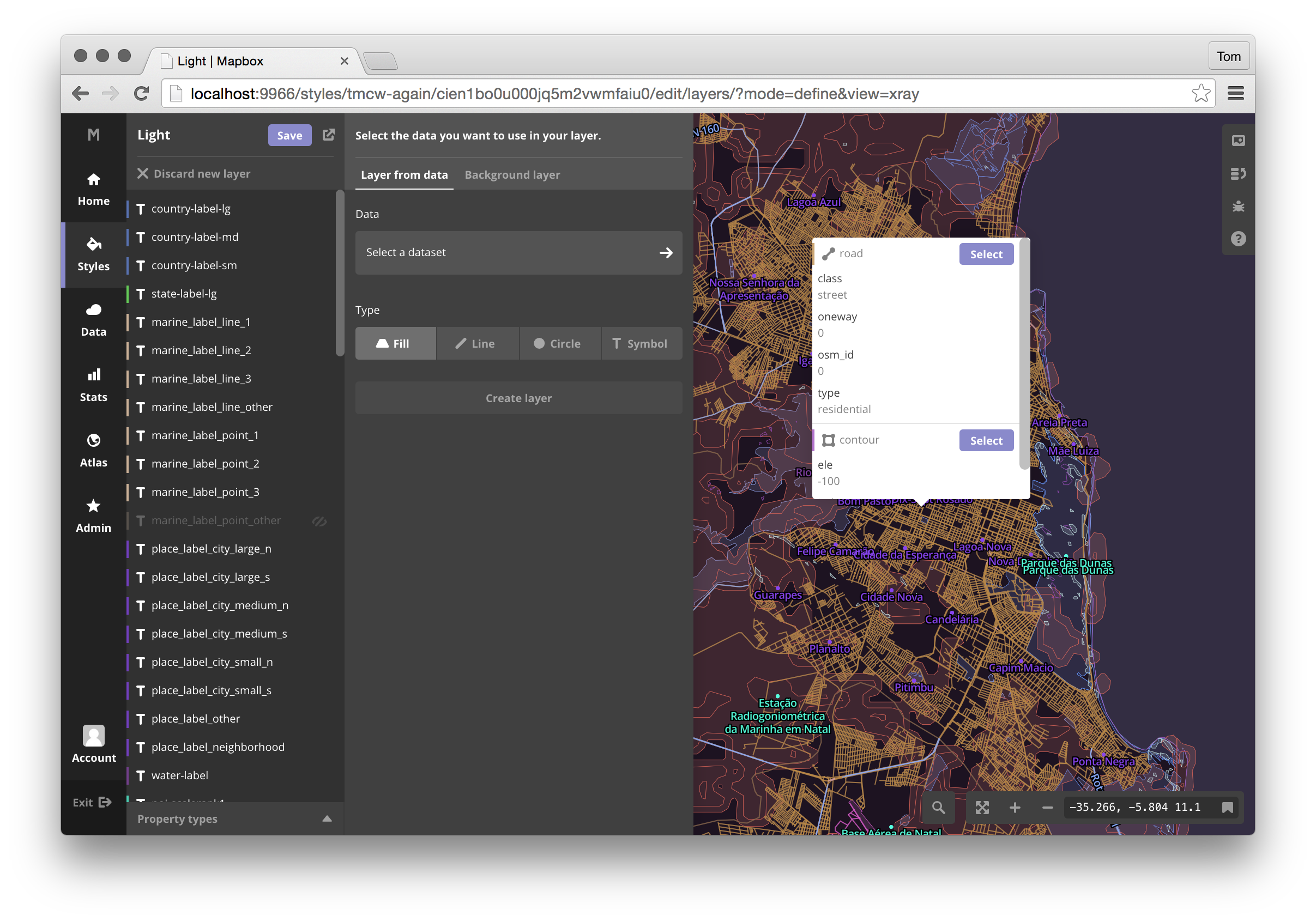Click the fit-to-extent arrows icon on map

click(982, 807)
